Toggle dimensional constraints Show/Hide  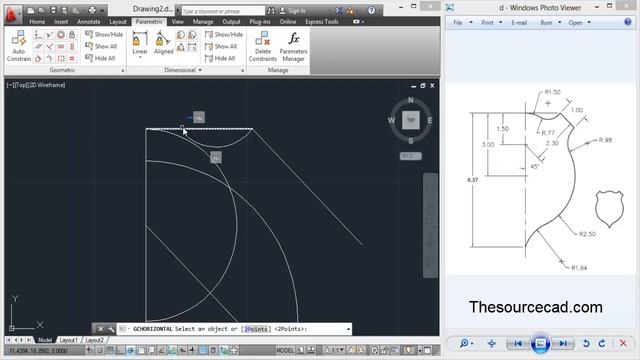coord(224,35)
